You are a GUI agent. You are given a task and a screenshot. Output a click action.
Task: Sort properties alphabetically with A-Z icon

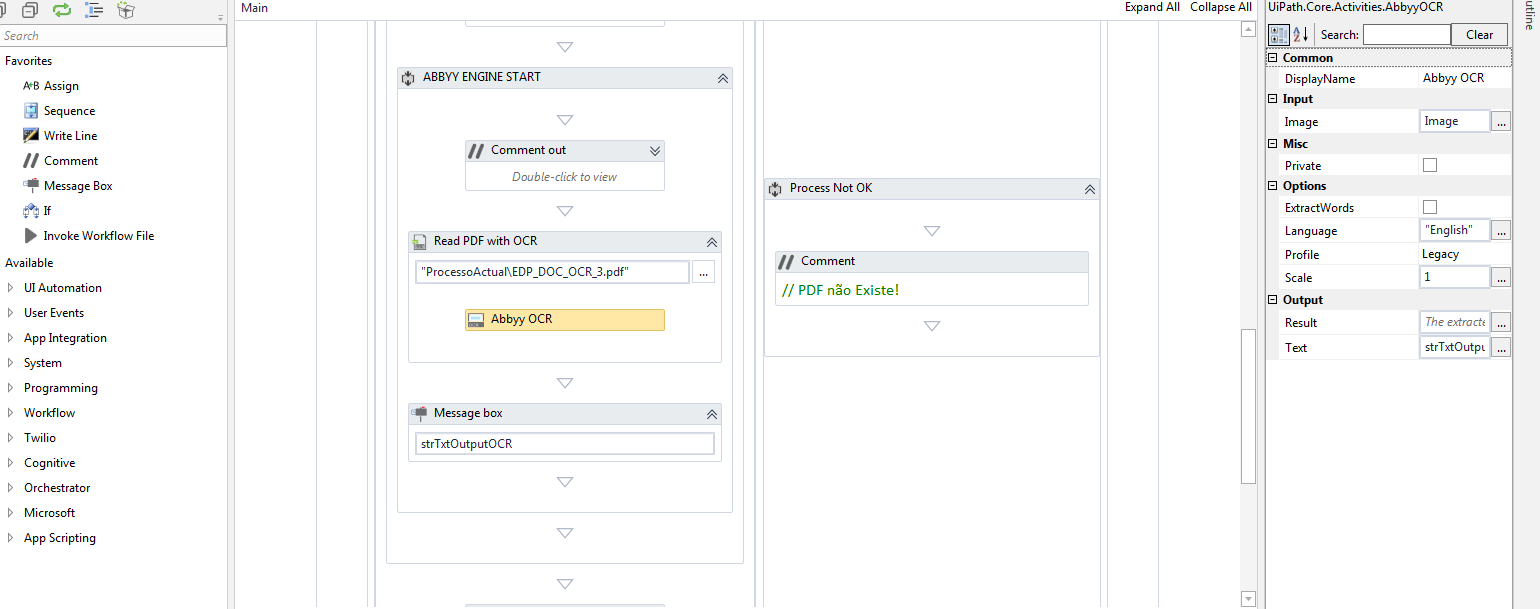[x=1301, y=35]
